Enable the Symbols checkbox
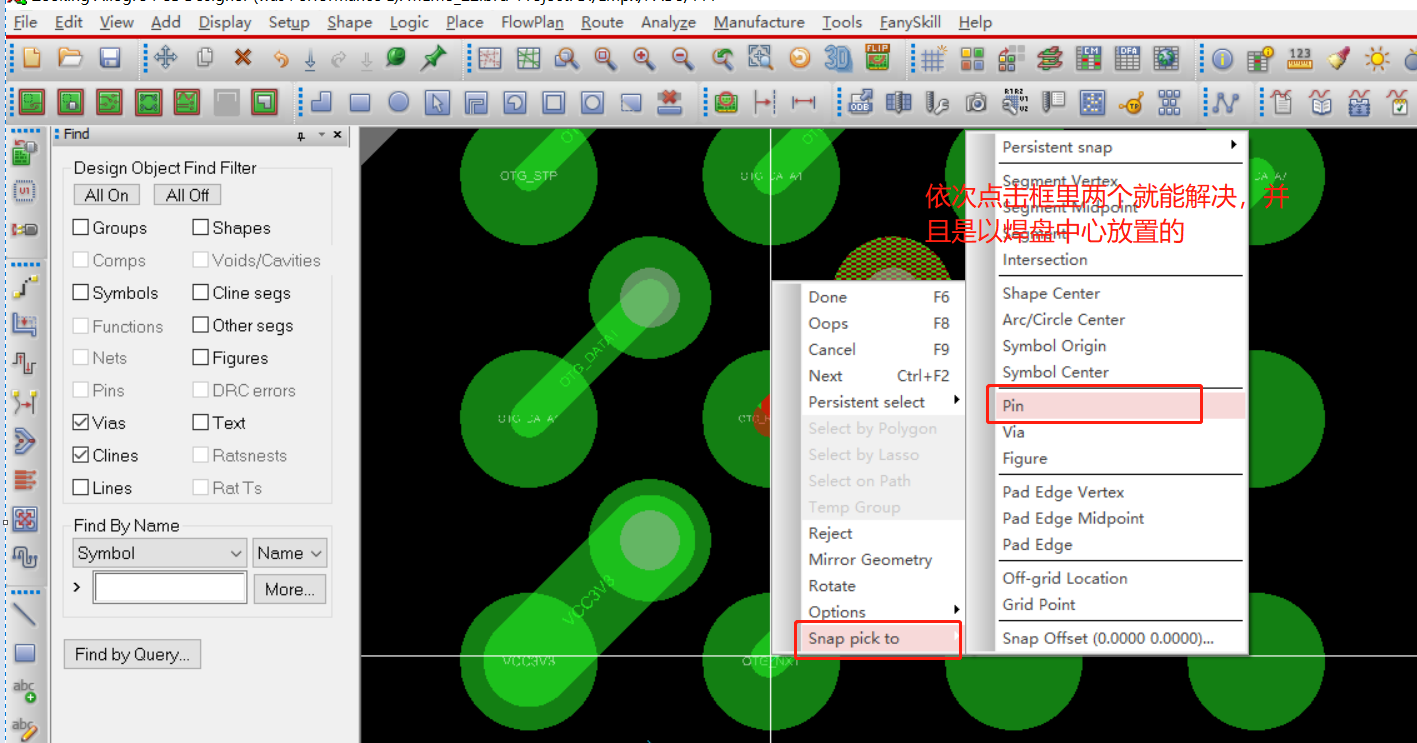 (81, 293)
